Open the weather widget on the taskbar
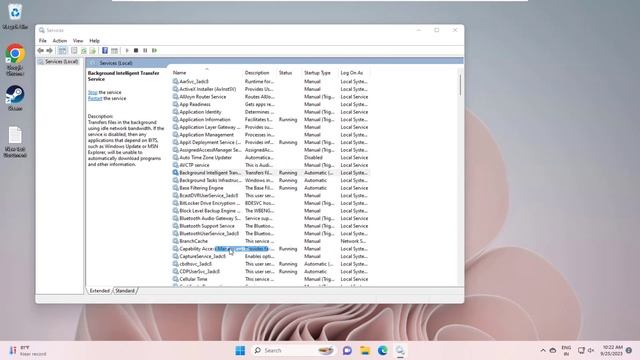Screen dimensions: 640x360 [27, 351]
